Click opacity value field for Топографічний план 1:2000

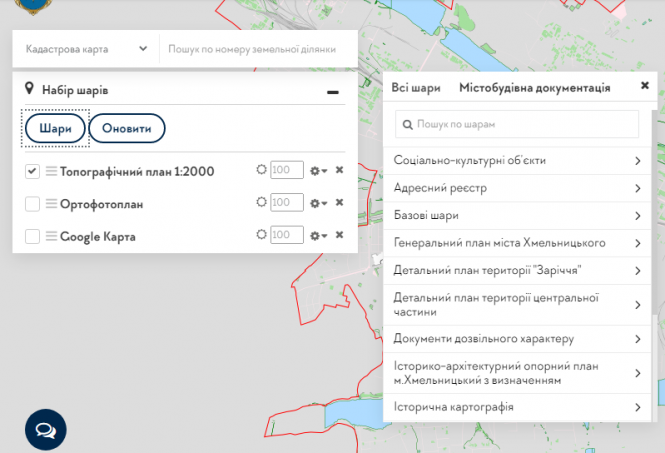(x=287, y=170)
